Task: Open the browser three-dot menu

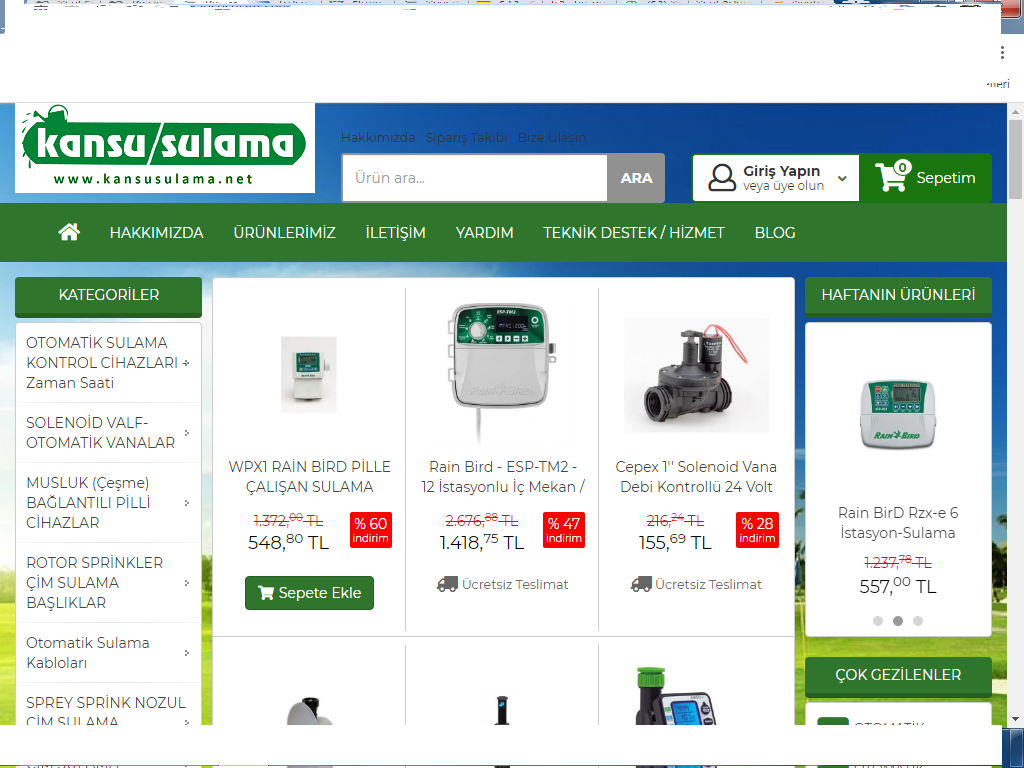Action: click(x=1002, y=52)
